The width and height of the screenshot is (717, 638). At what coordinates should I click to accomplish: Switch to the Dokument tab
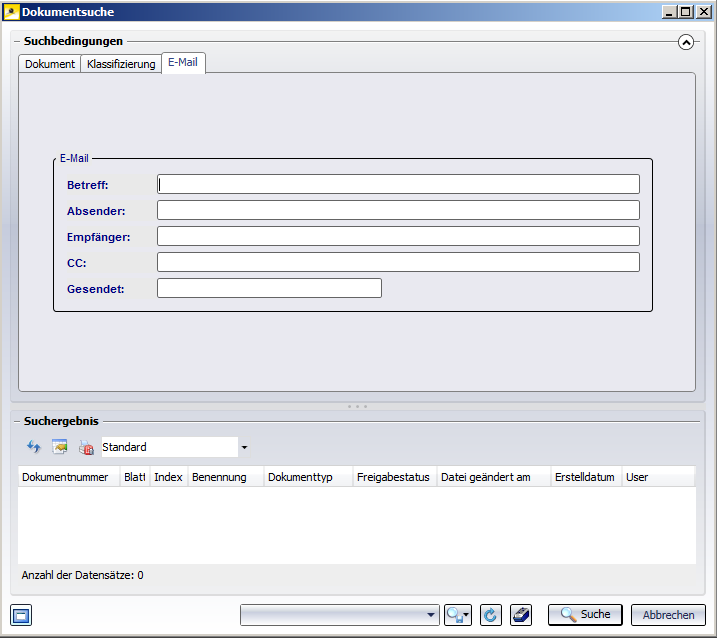click(x=50, y=64)
